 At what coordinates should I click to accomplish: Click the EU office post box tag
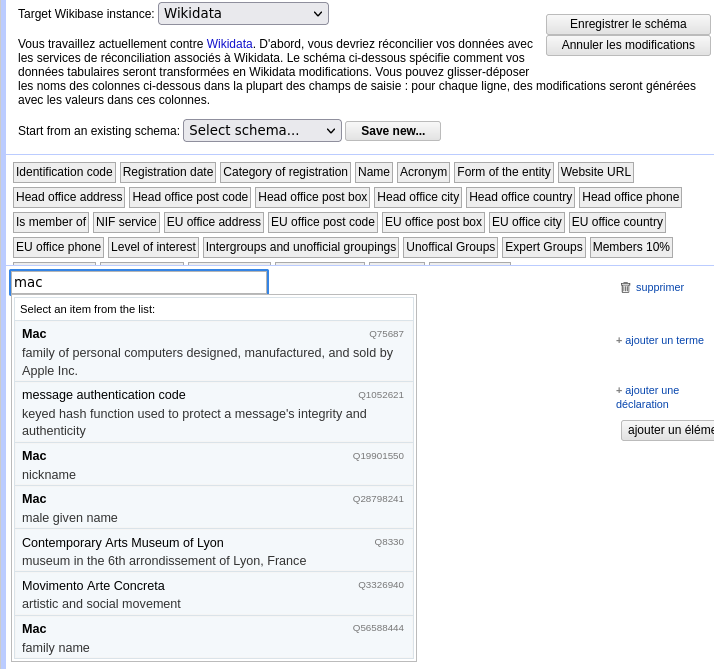pos(433,222)
